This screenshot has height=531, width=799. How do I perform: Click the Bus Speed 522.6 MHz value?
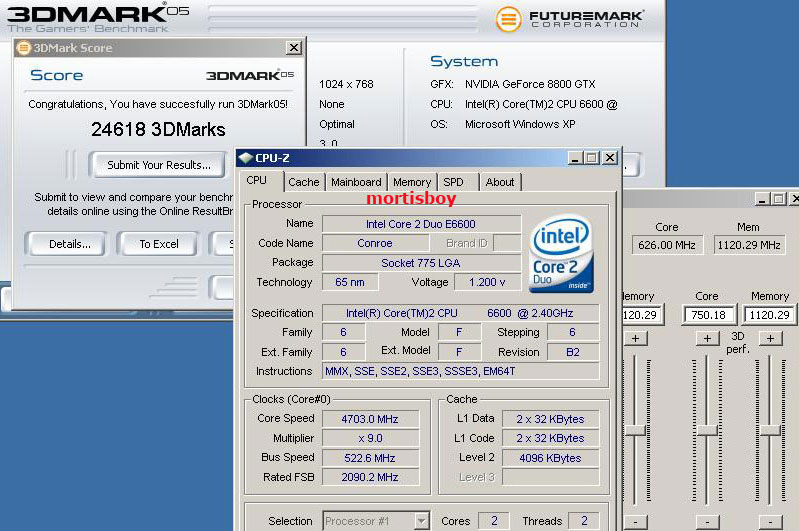370,458
